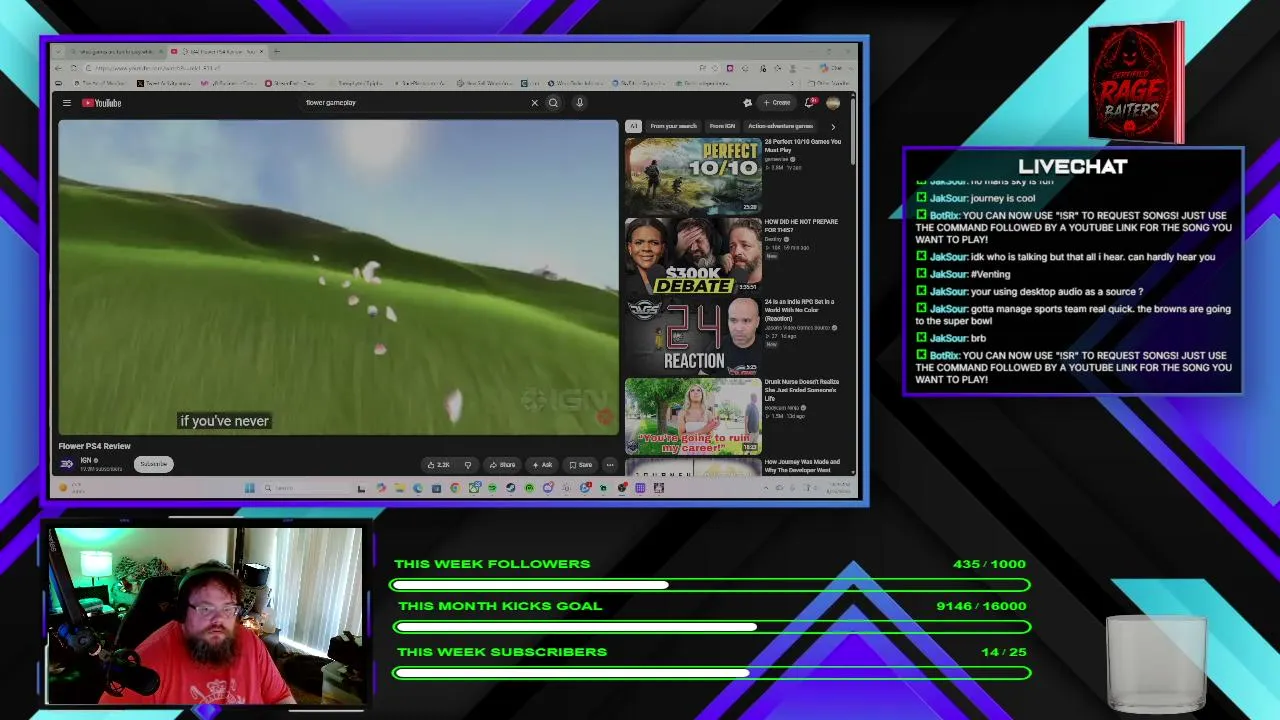1280x720 pixels.
Task: Select the 'All' filter chip
Action: coord(633,126)
